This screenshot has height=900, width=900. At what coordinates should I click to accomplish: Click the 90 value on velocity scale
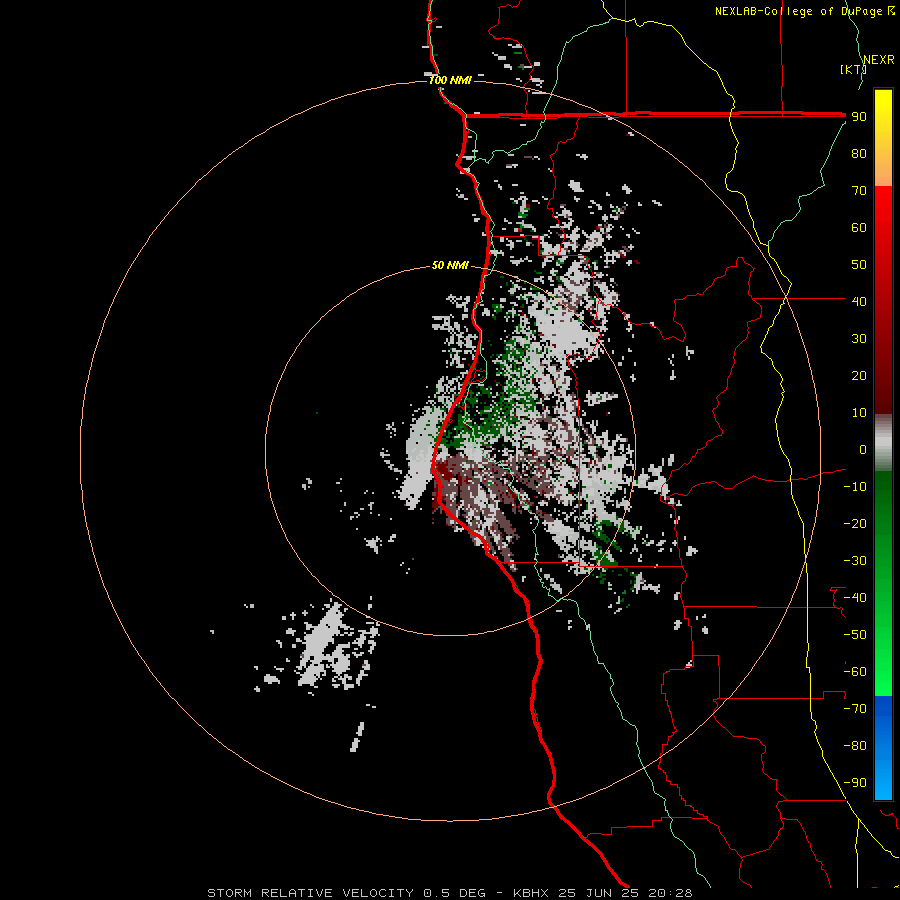859,117
